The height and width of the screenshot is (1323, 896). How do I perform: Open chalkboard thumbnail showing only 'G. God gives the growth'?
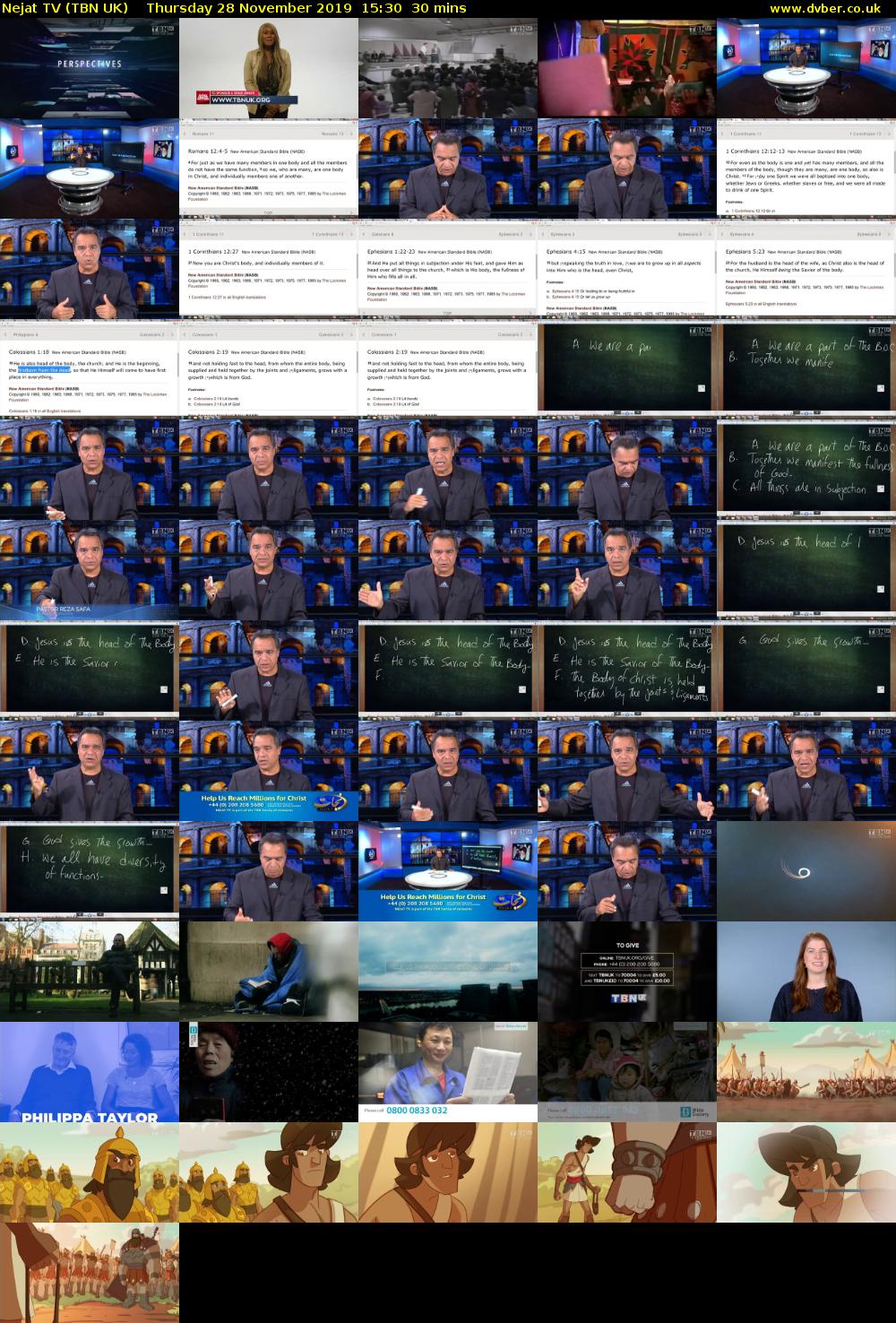pyautogui.click(x=806, y=670)
